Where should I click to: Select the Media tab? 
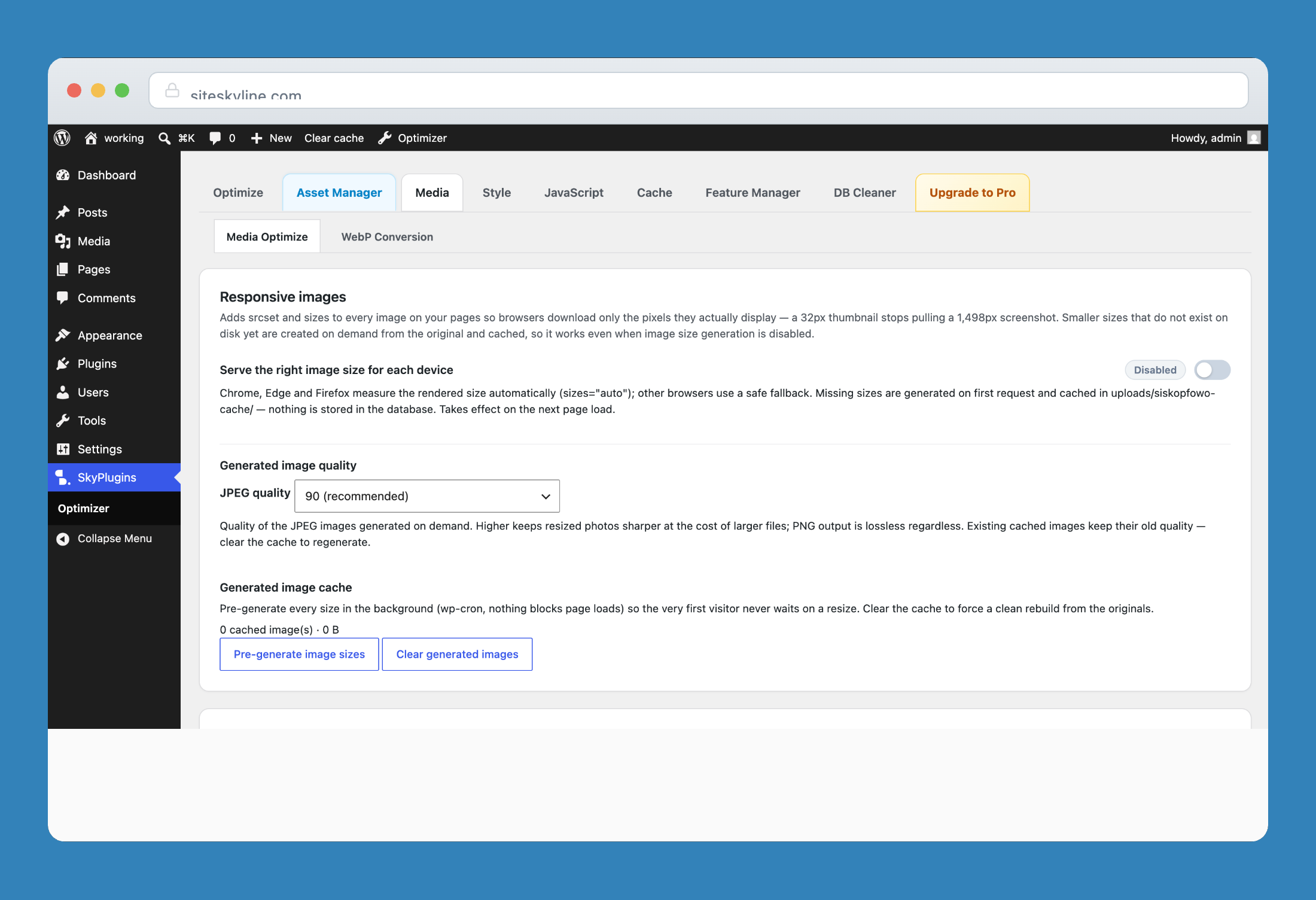click(x=432, y=193)
